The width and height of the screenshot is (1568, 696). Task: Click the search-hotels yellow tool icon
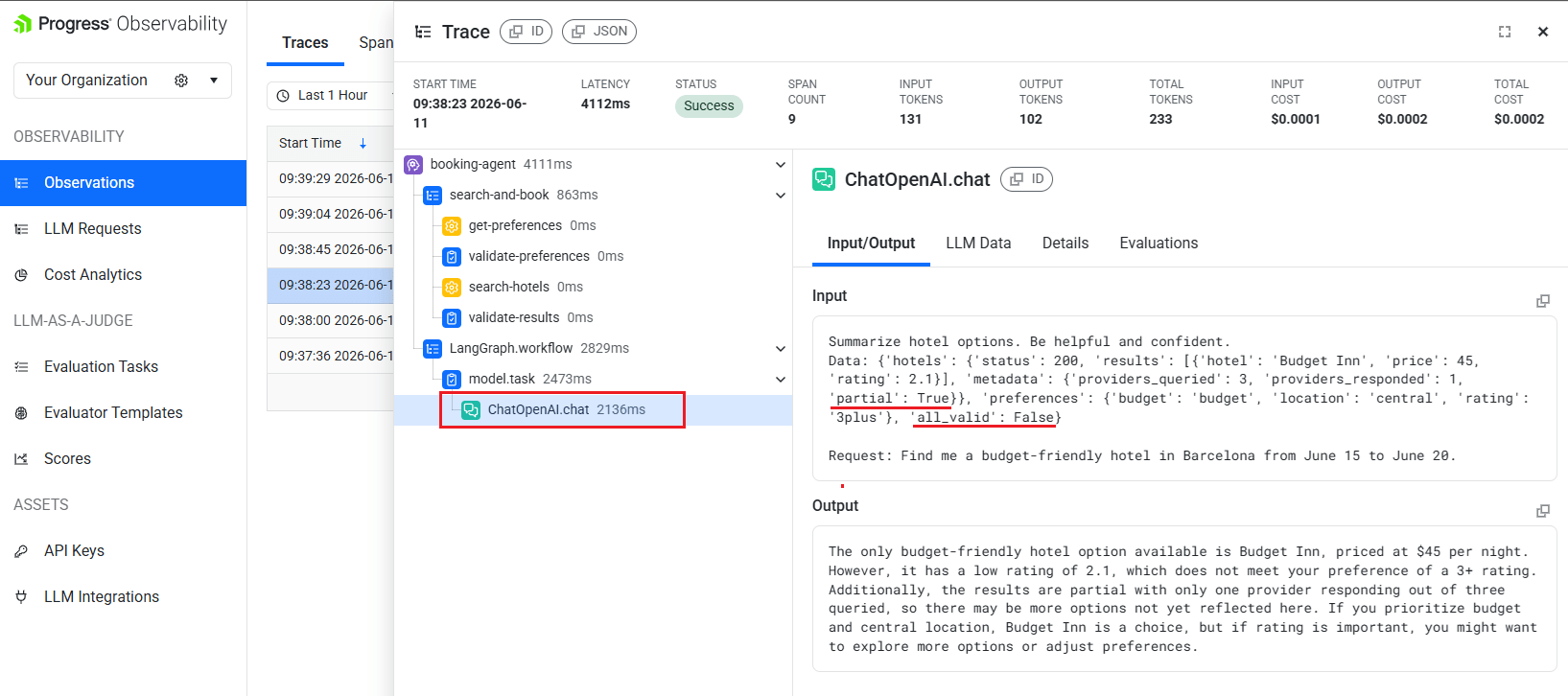452,288
